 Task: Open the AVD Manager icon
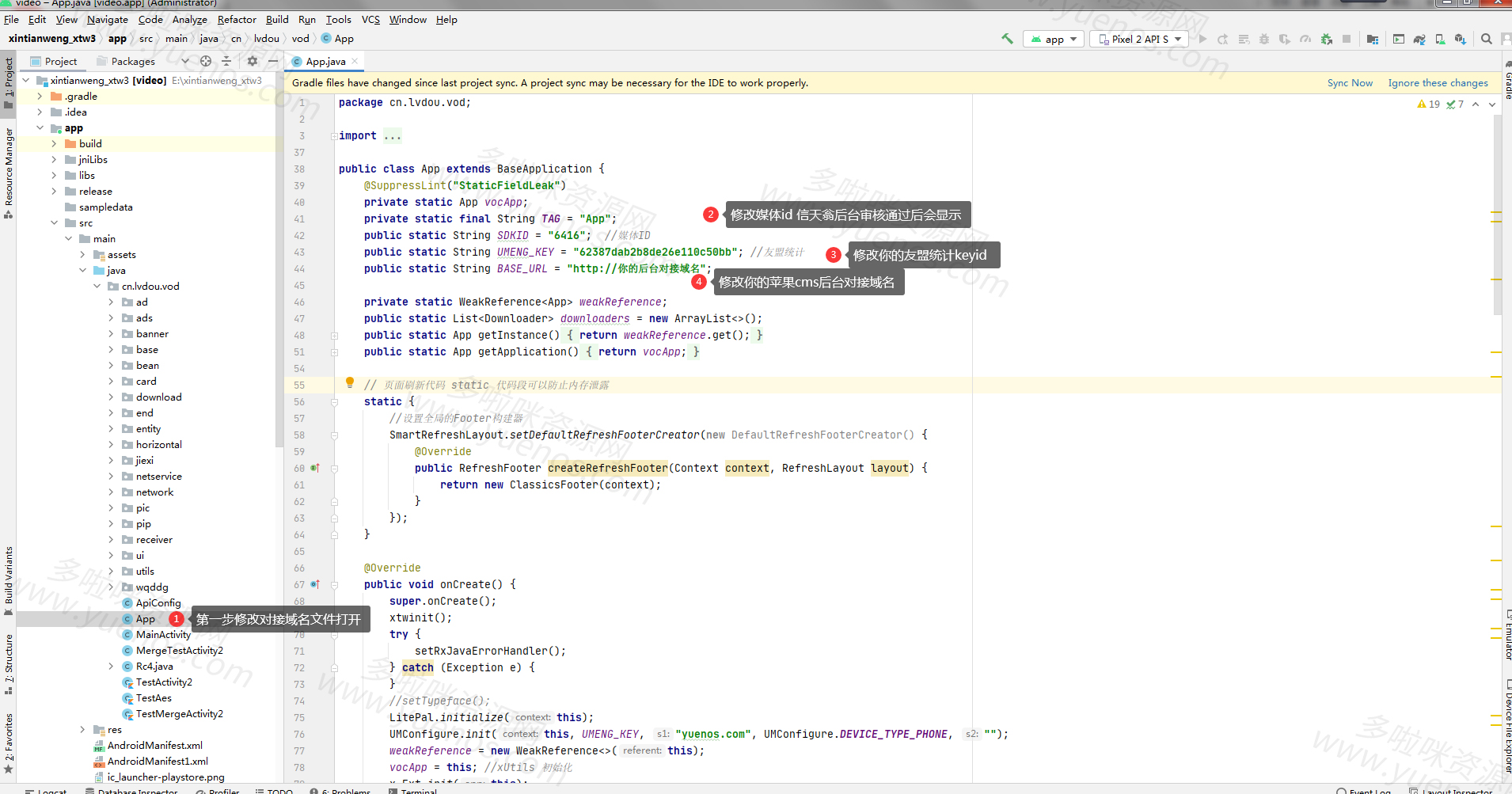[x=1440, y=39]
